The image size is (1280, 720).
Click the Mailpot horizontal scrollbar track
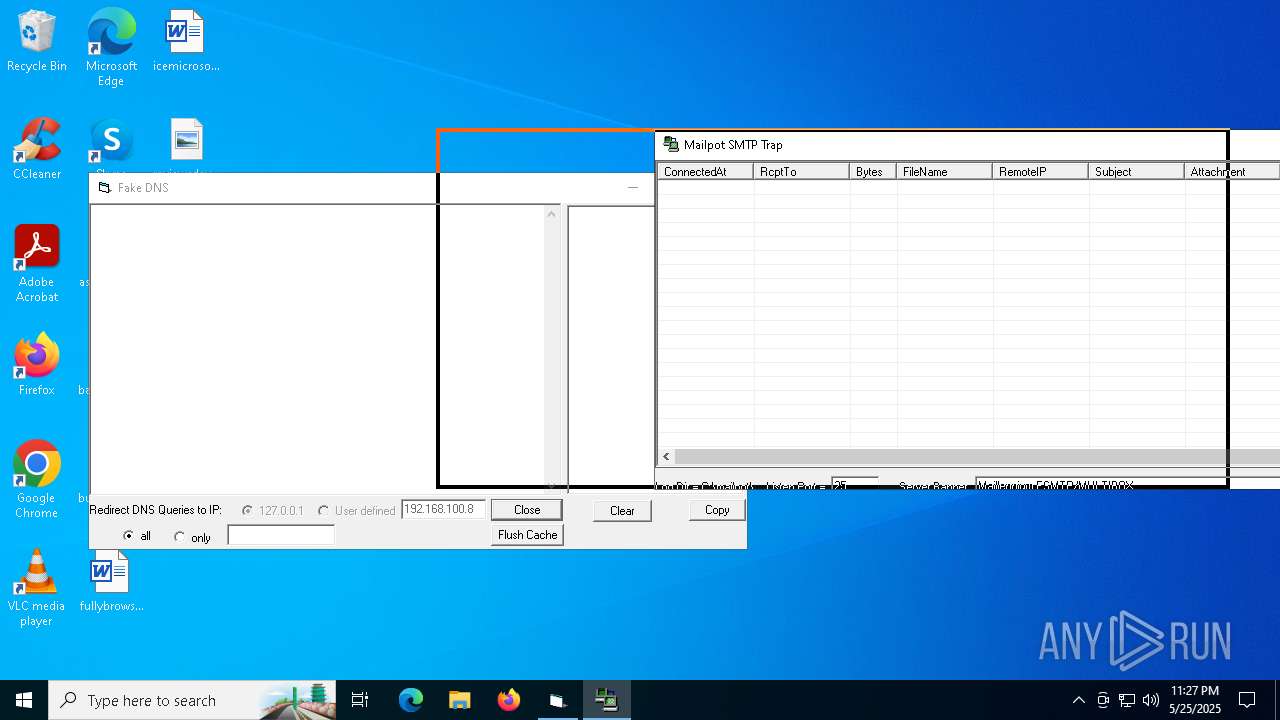pyautogui.click(x=977, y=456)
